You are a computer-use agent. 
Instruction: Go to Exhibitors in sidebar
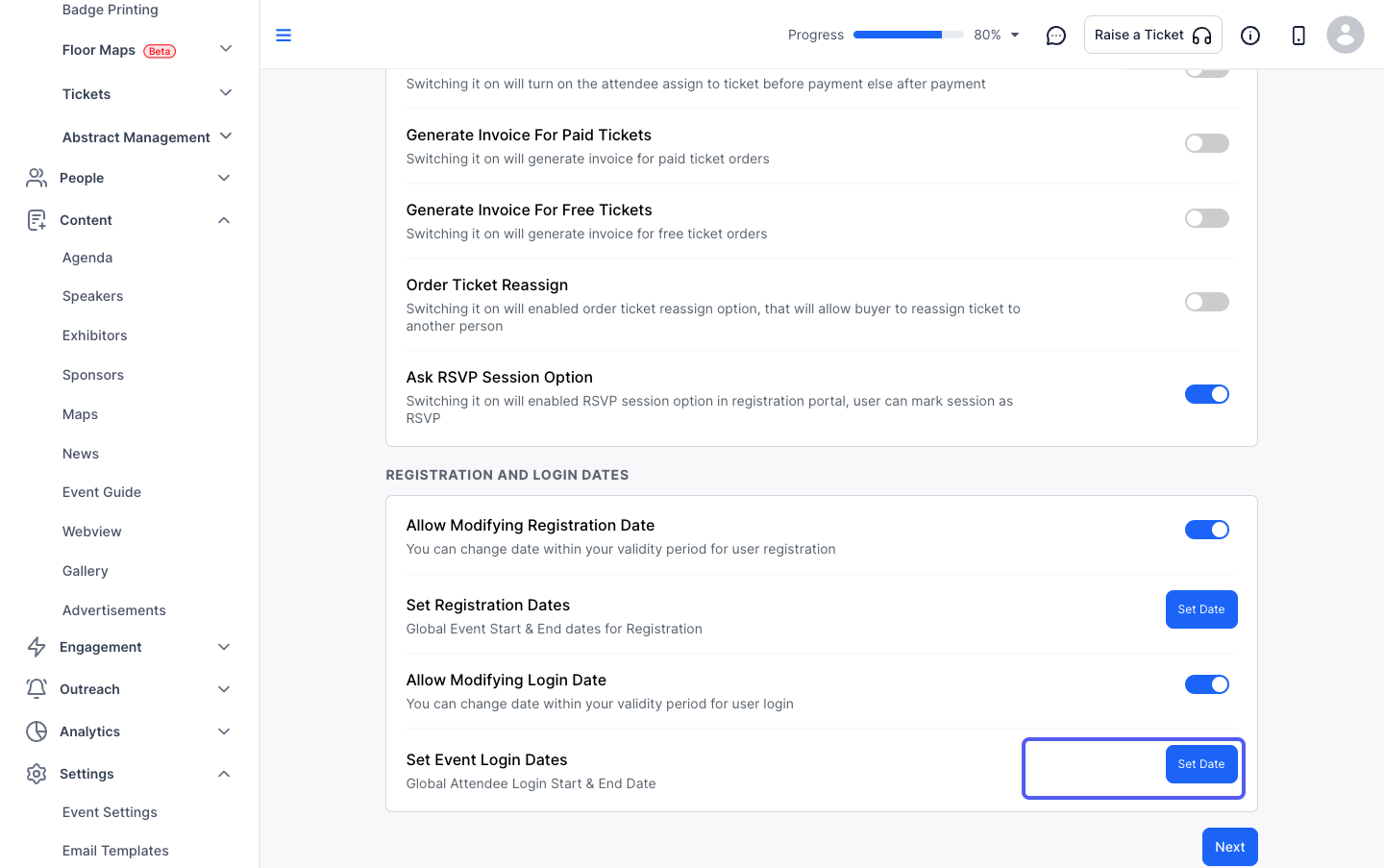click(x=95, y=335)
